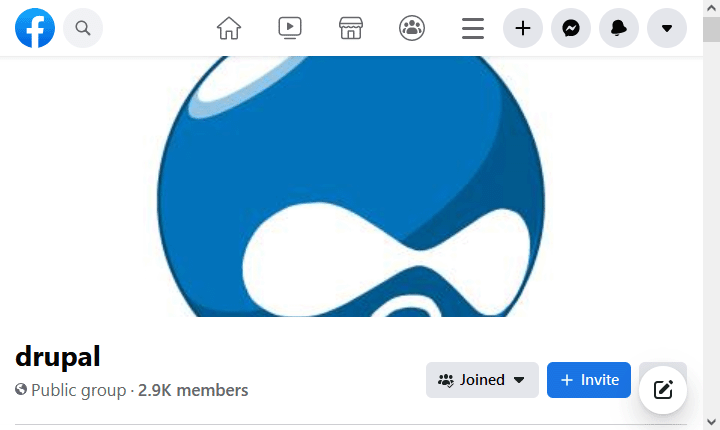This screenshot has width=720, height=430.
Task: Switch to the Groups tab icon
Action: (x=411, y=28)
